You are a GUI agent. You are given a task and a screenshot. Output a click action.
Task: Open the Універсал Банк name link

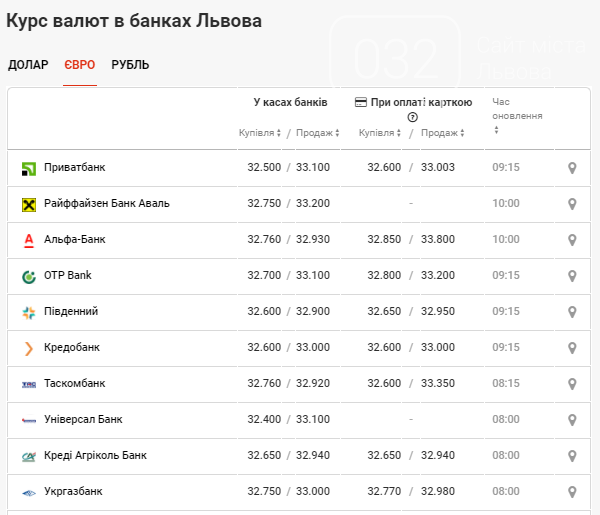point(83,419)
